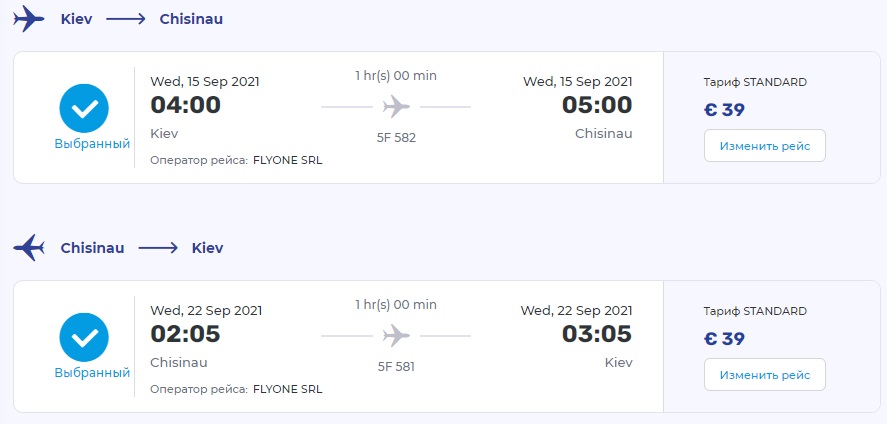Click the 03:05 arrival time in Kiev

(598, 334)
